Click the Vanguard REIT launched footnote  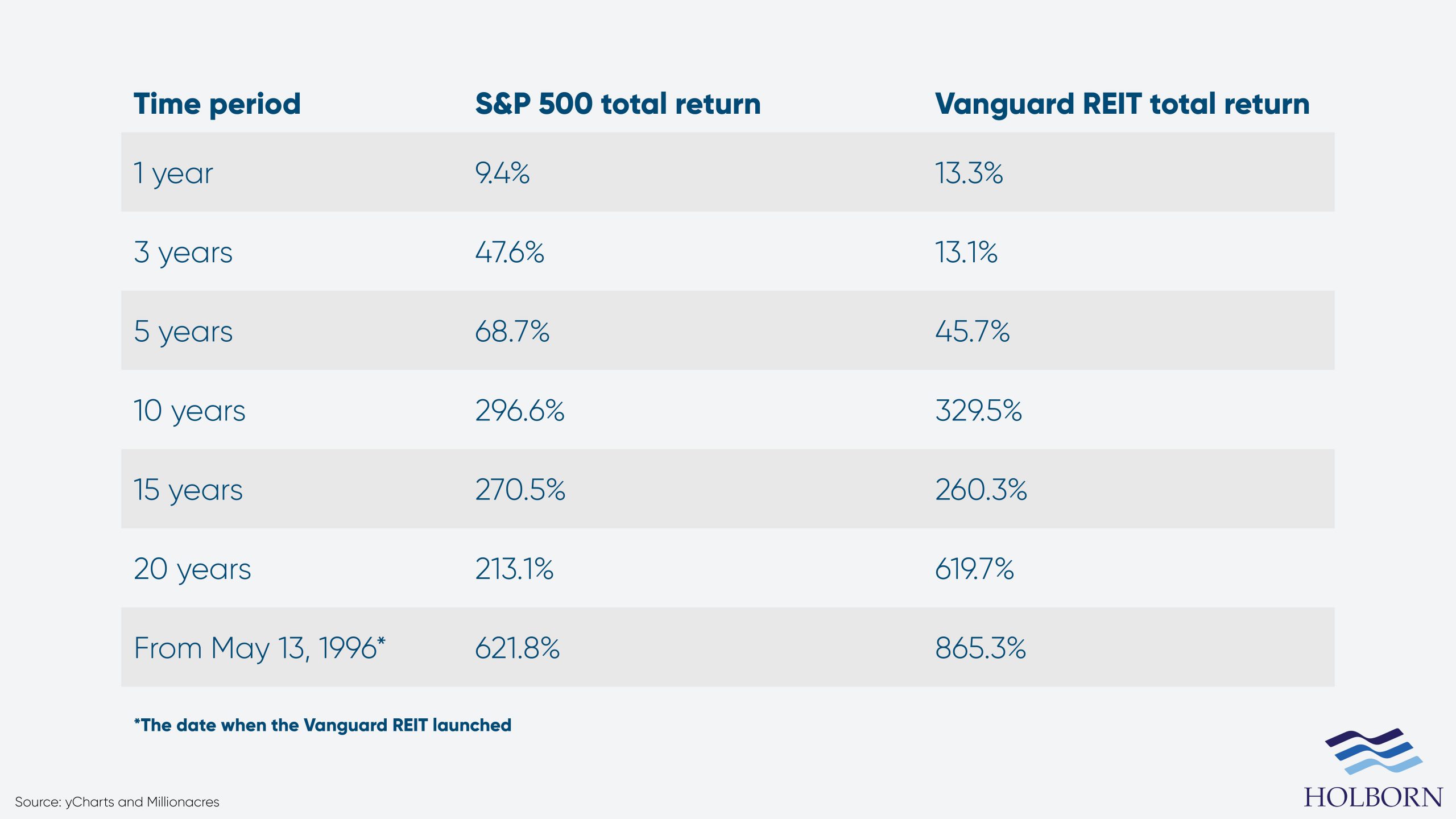[322, 725]
